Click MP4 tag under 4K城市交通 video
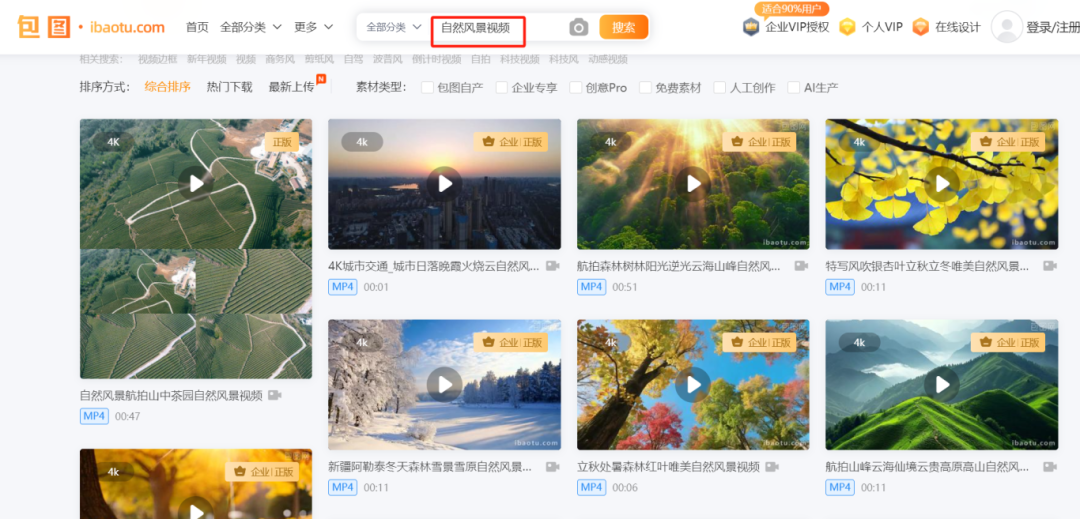Image resolution: width=1080 pixels, height=519 pixels. [342, 286]
